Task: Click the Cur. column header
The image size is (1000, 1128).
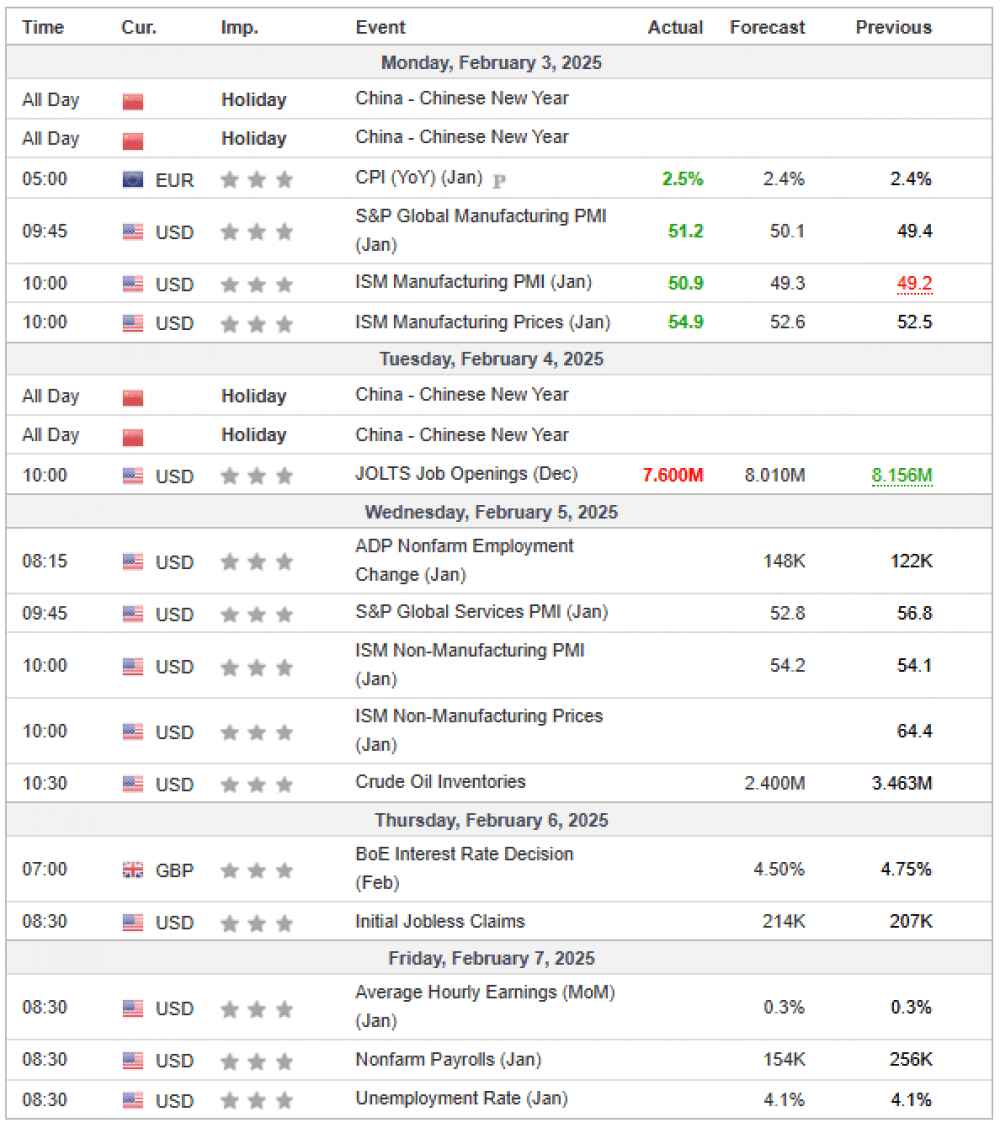Action: 139,27
